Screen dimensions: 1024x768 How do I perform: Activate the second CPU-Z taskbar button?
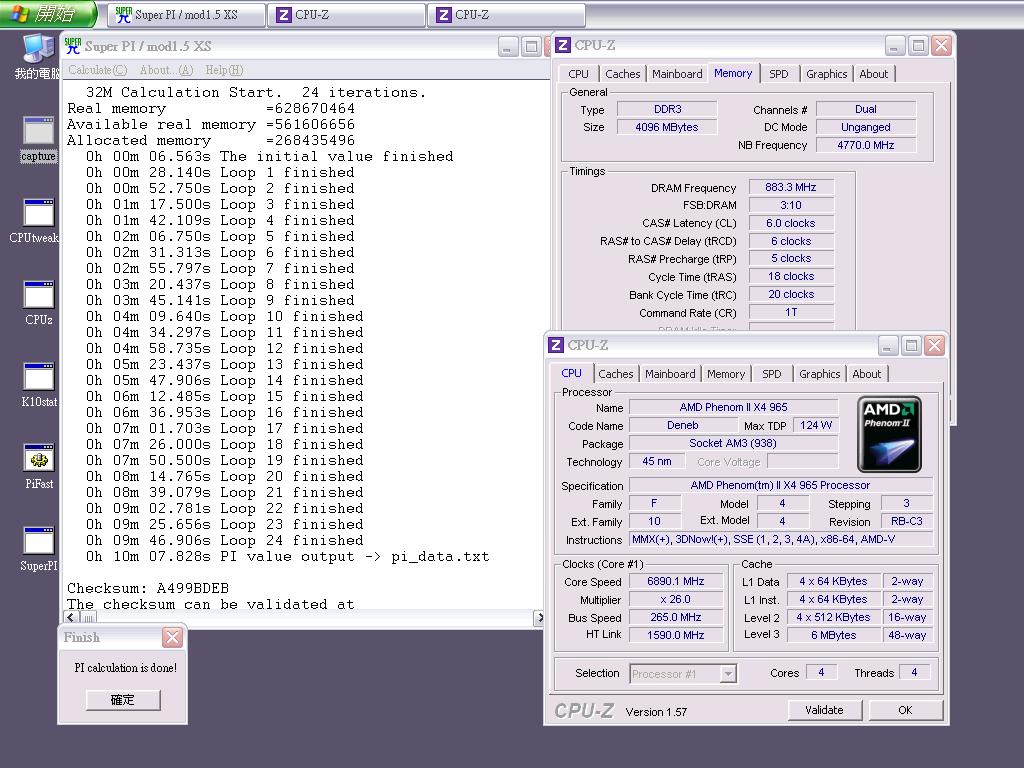pyautogui.click(x=506, y=15)
